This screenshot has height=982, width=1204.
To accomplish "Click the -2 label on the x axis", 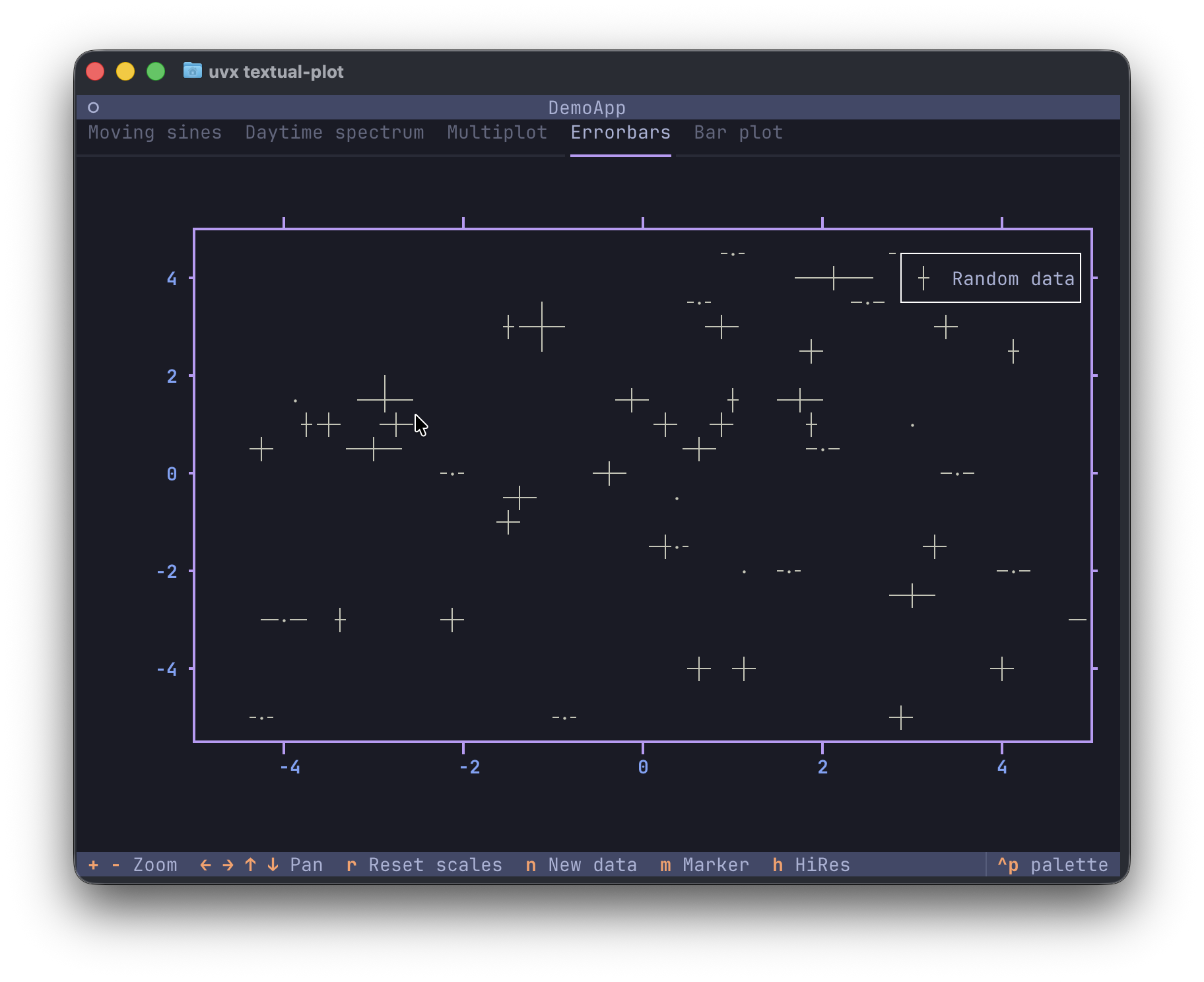I will click(470, 767).
